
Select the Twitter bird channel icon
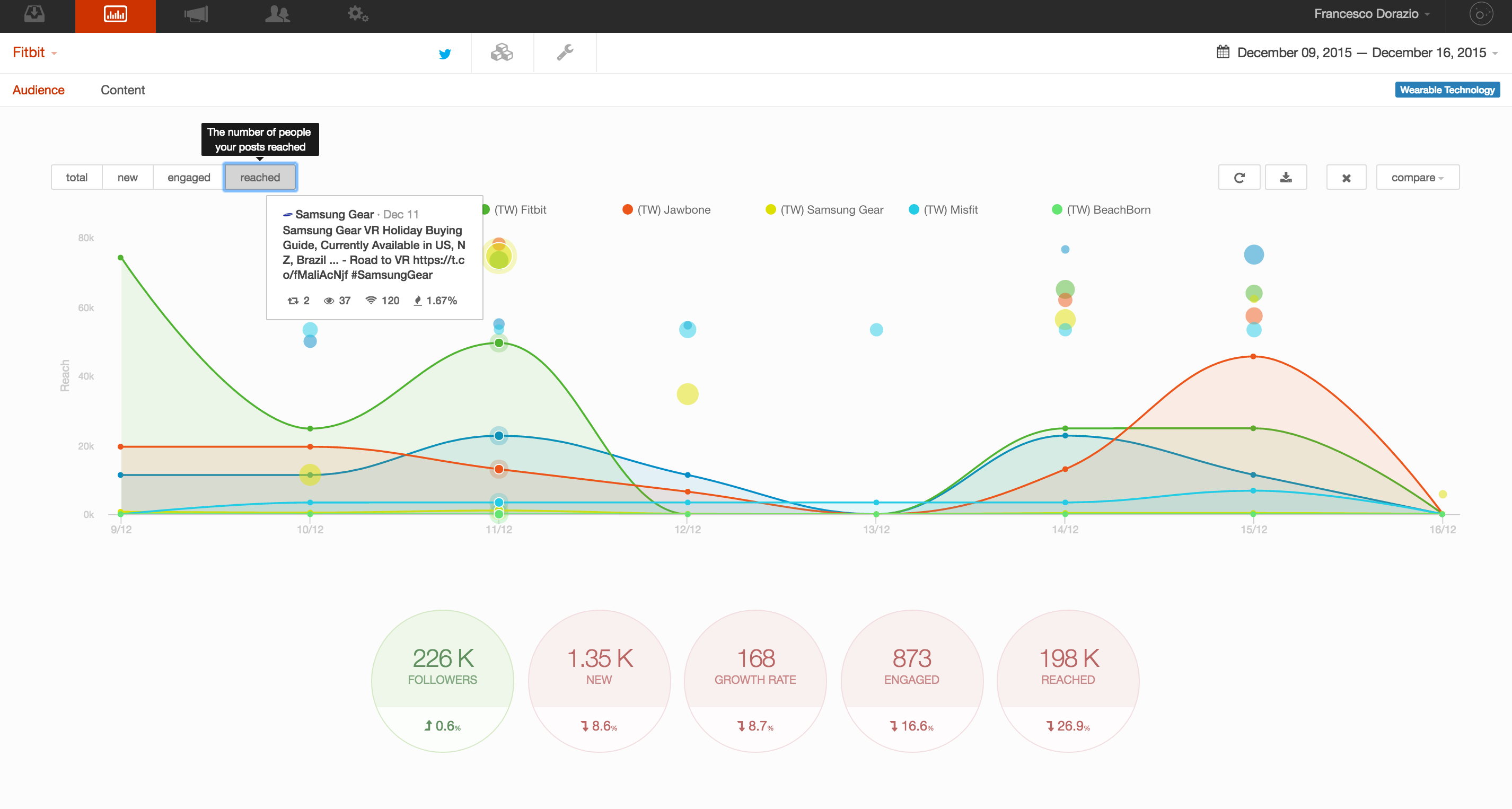[445, 54]
